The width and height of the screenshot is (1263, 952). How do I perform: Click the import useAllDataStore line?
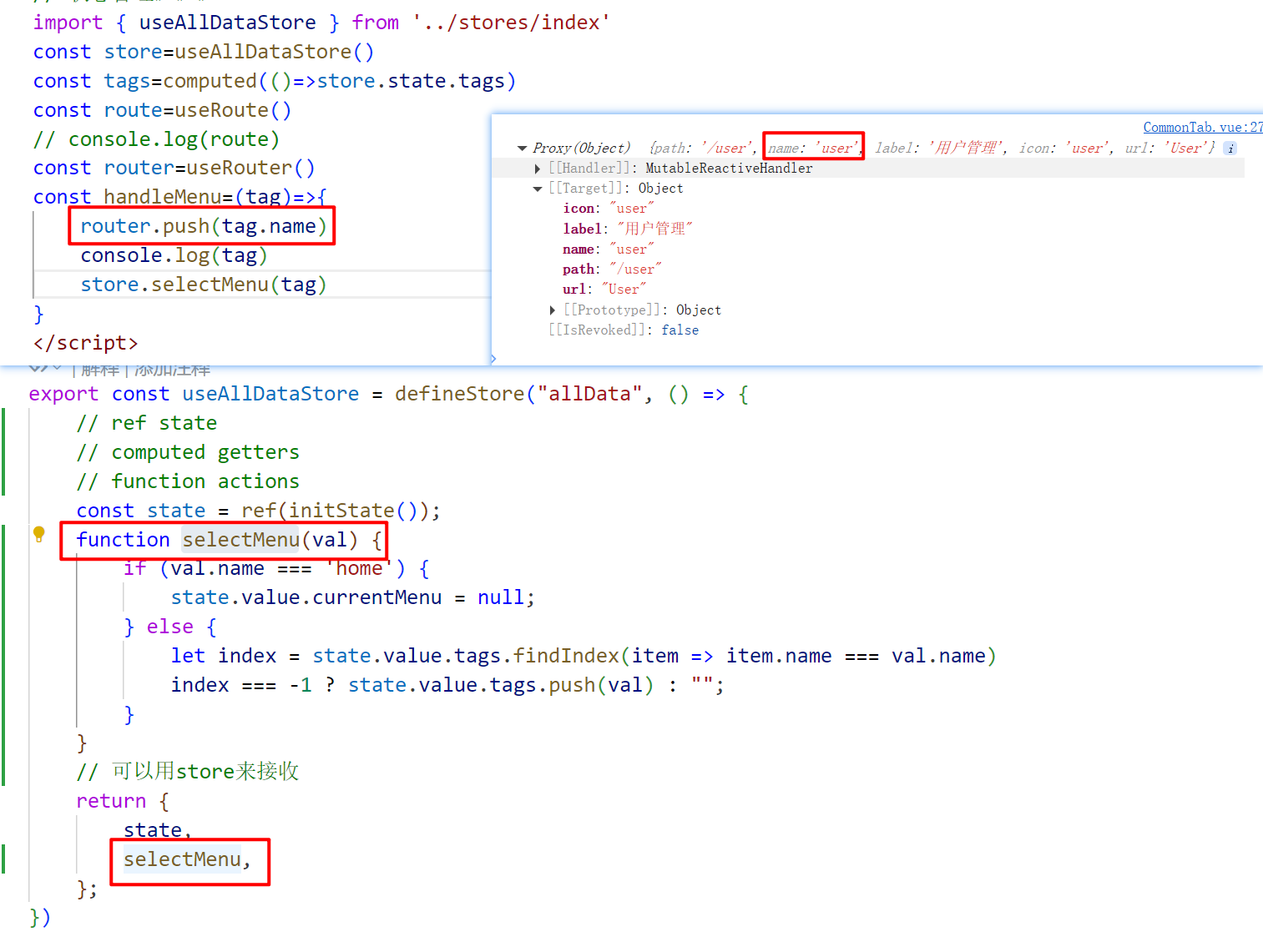coord(321,23)
